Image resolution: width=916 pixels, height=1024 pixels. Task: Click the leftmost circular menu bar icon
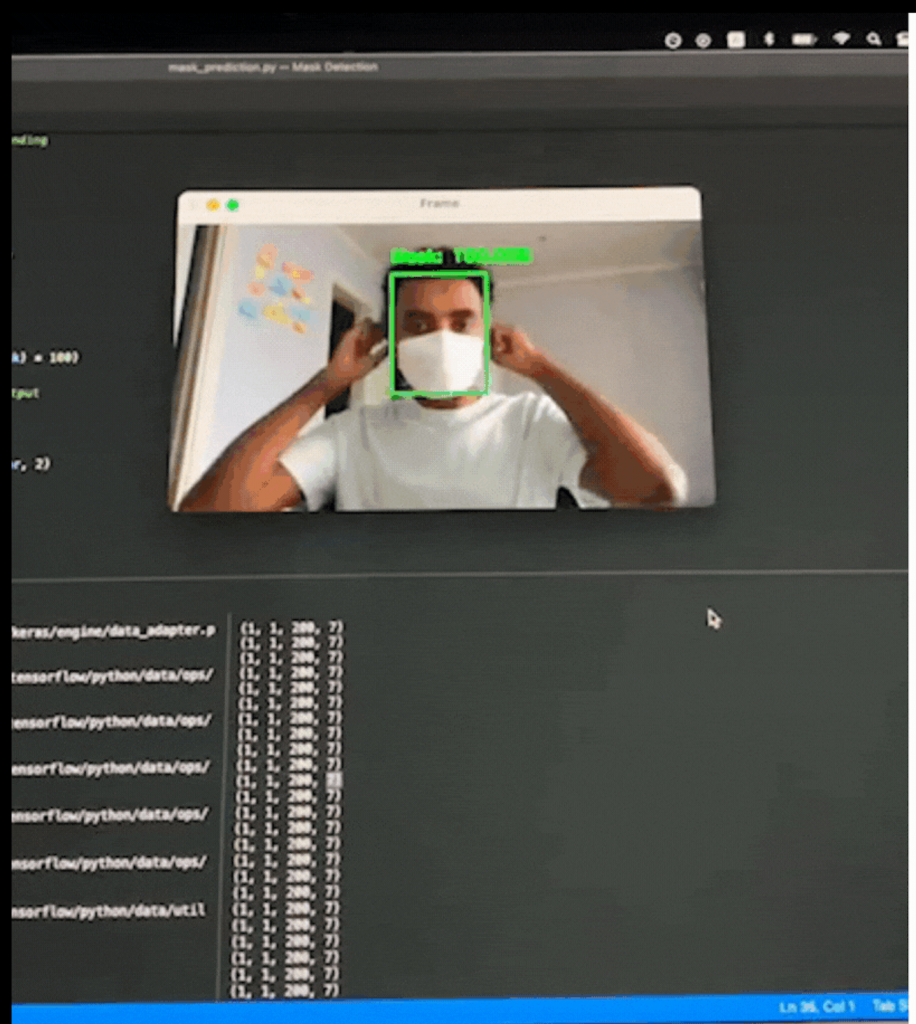click(x=673, y=40)
